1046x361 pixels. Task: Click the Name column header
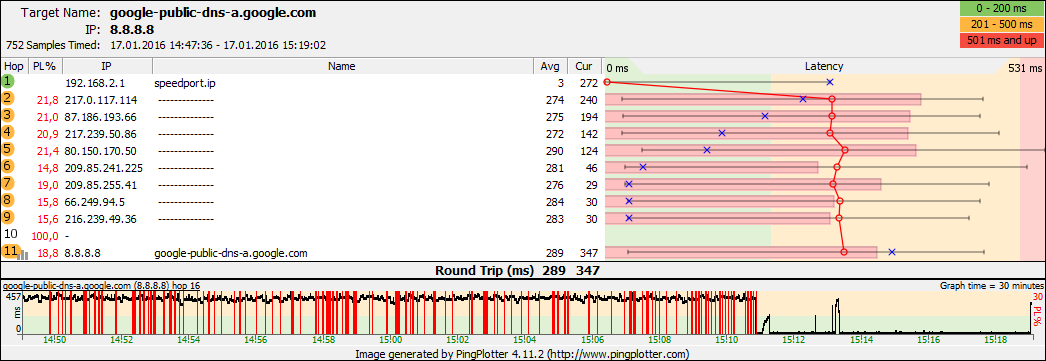tap(343, 66)
